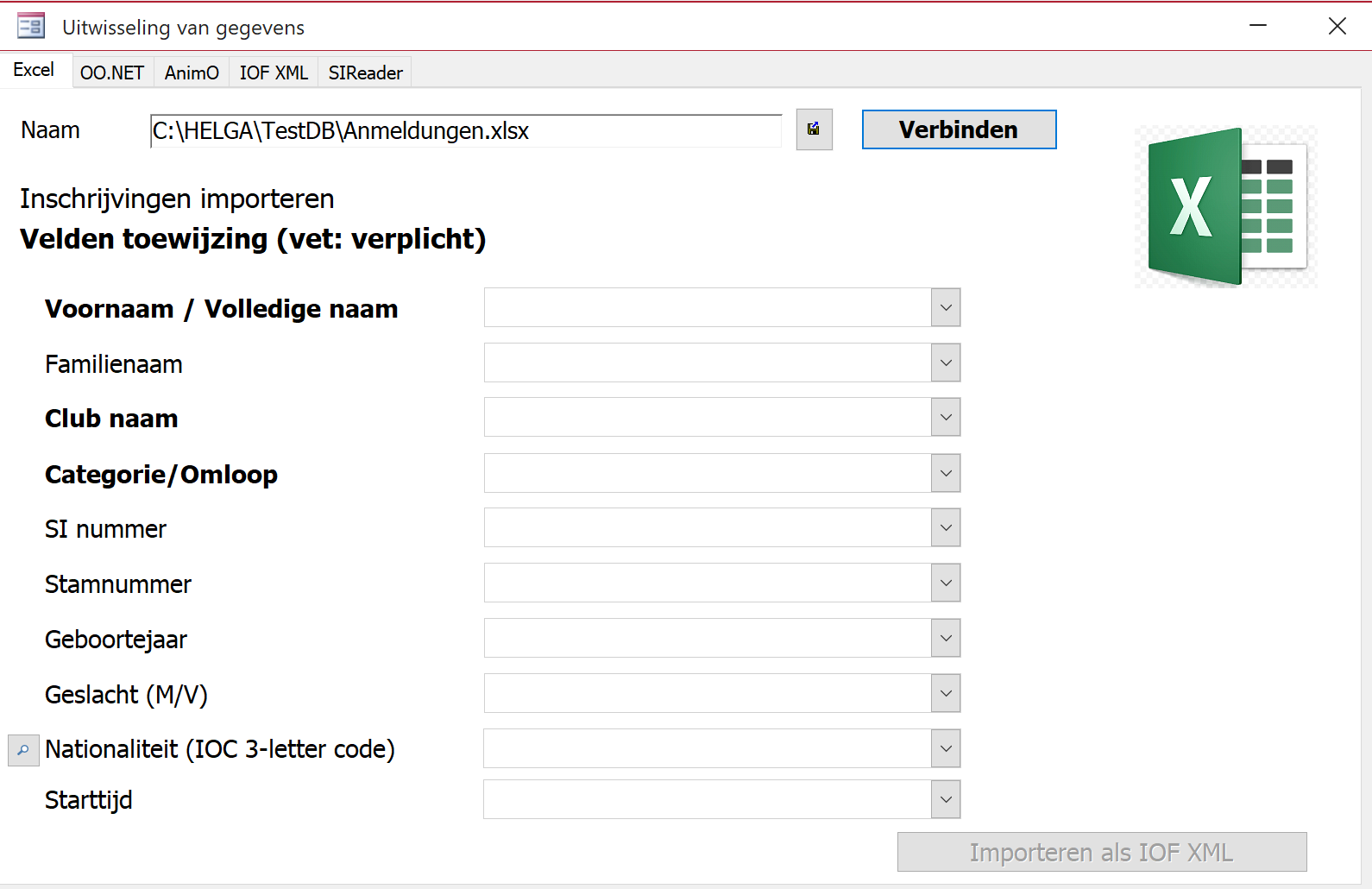Click the Verbinden button

(x=959, y=129)
